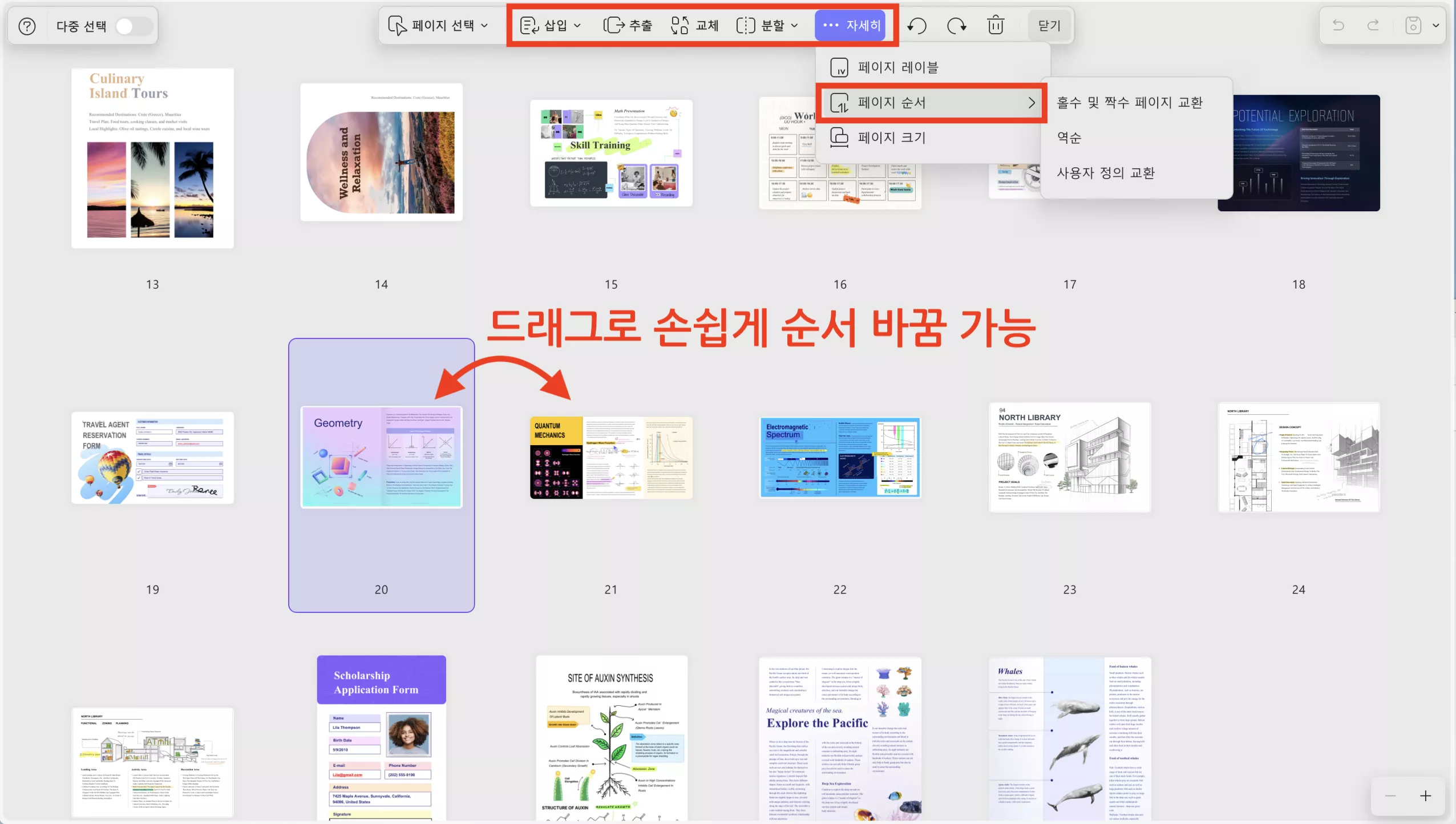Select the 삽입 (insert page) tool icon
Viewport: 1456px width, 824px height.
529,25
